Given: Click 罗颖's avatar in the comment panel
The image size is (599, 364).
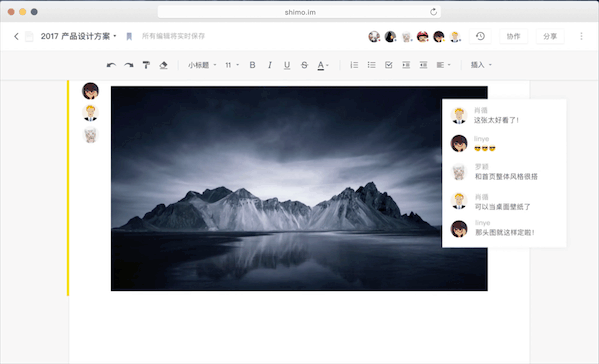Looking at the screenshot, I should pos(459,172).
